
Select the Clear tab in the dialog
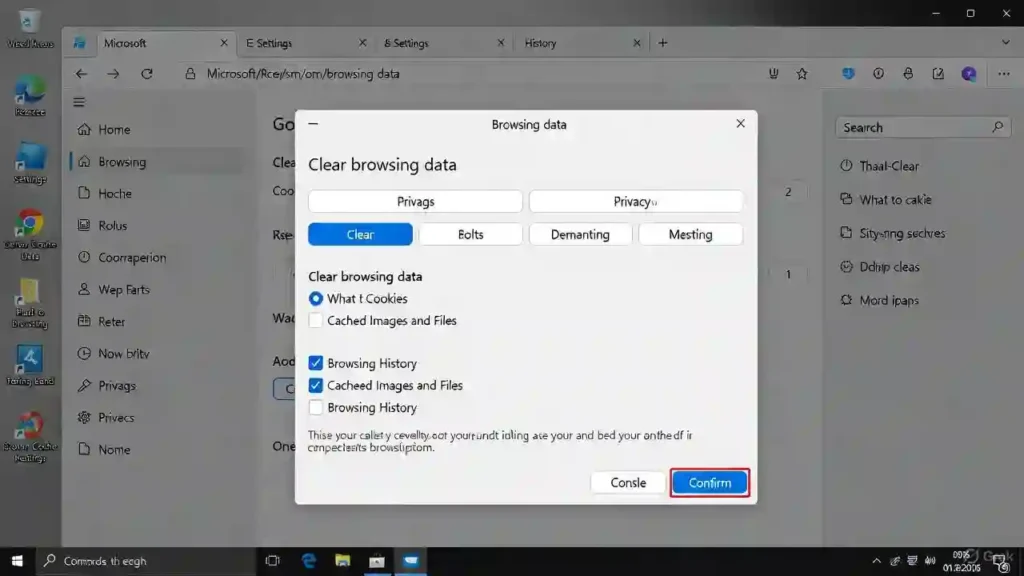[x=359, y=233]
